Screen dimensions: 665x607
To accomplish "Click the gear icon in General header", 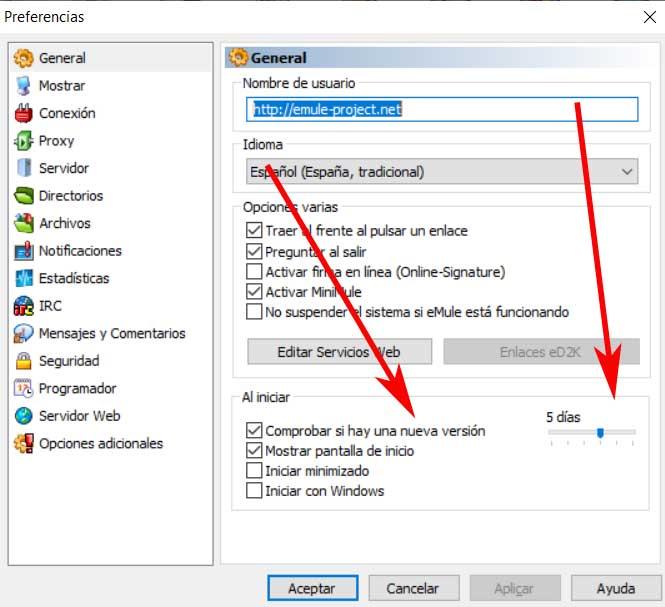I will pos(238,57).
